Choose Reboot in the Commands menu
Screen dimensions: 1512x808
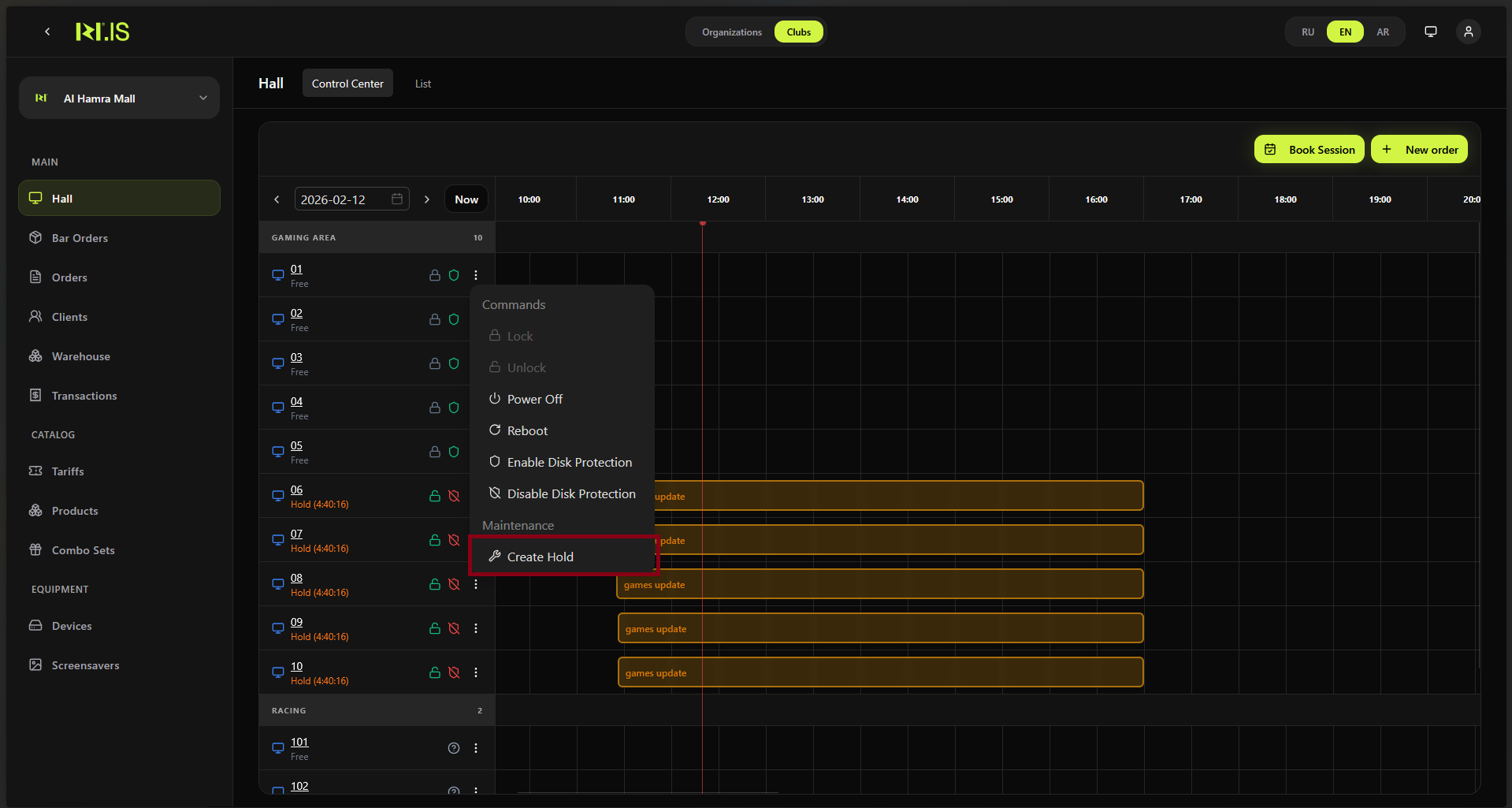coord(527,430)
